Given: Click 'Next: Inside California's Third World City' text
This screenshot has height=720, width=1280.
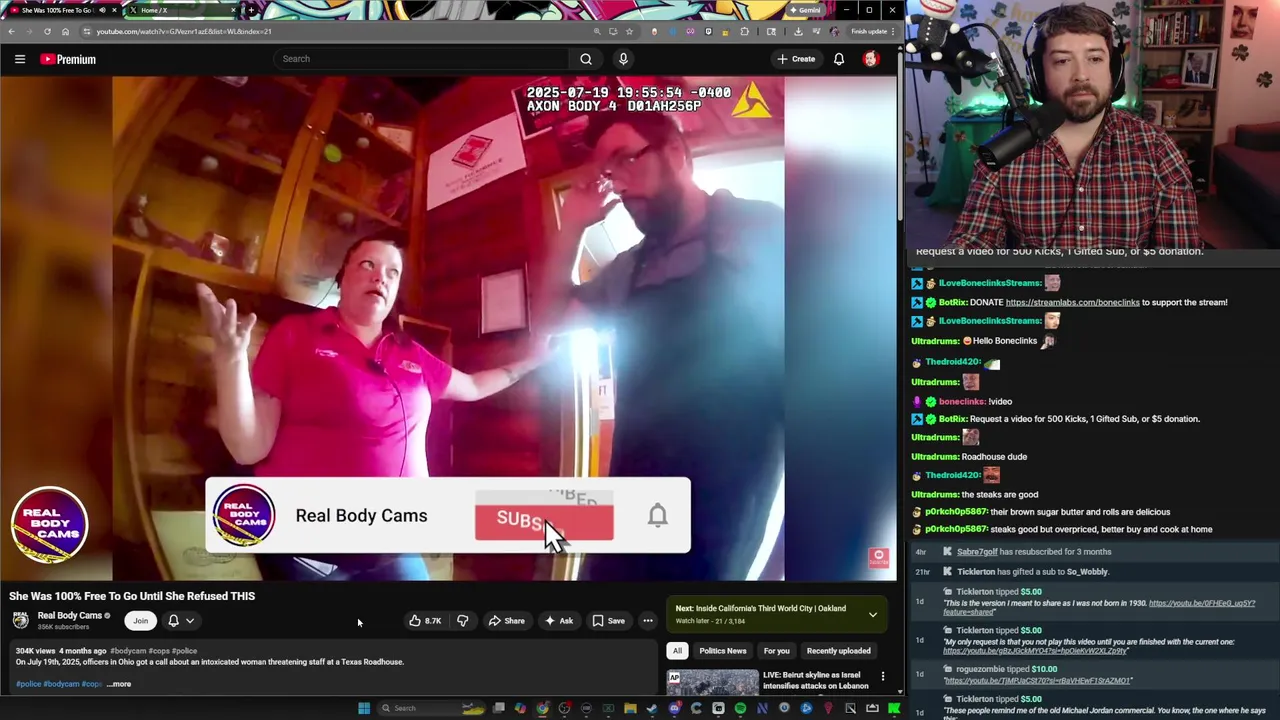Looking at the screenshot, I should (760, 608).
